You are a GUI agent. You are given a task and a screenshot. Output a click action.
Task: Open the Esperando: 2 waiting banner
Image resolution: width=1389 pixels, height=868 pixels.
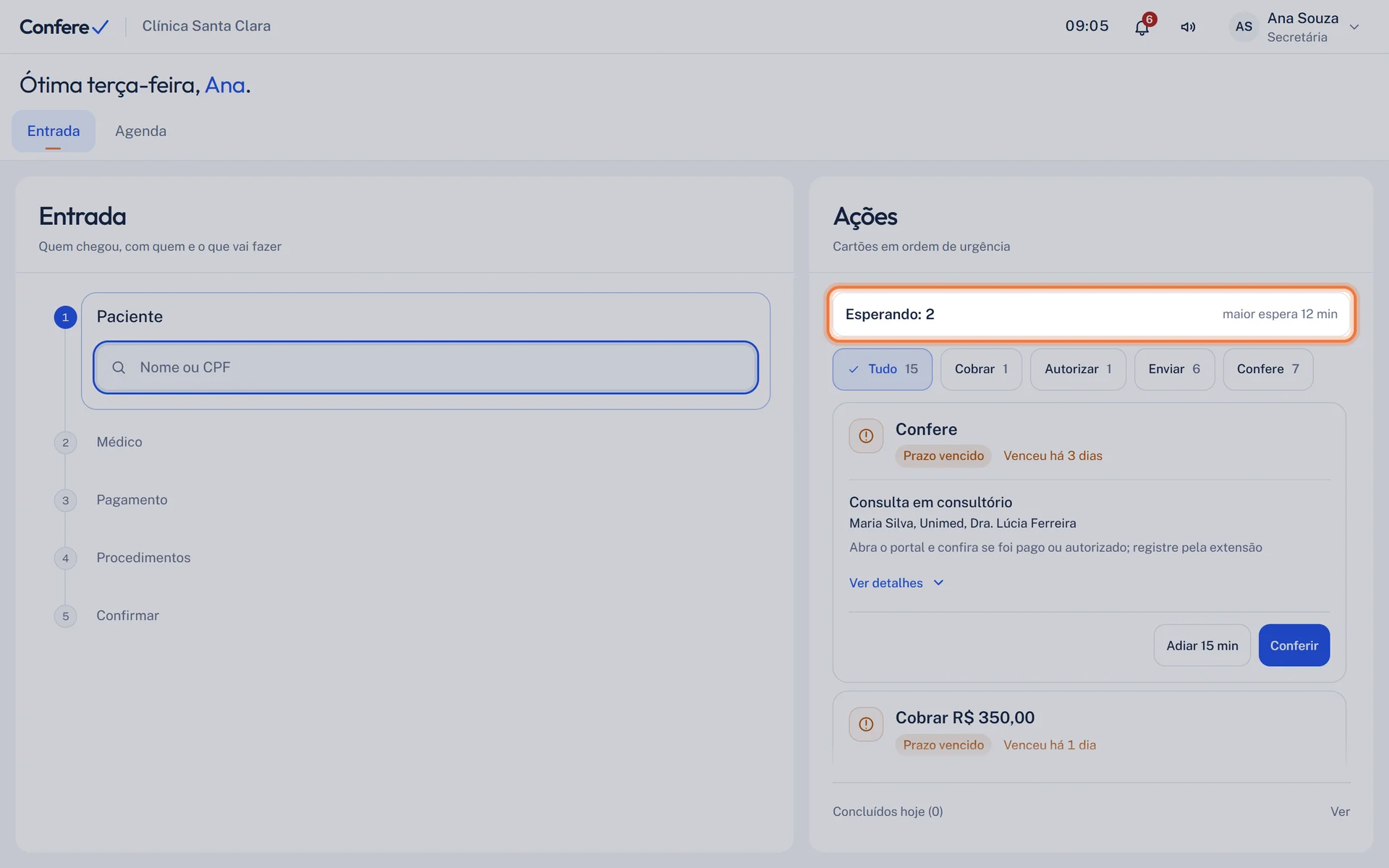tap(1091, 314)
